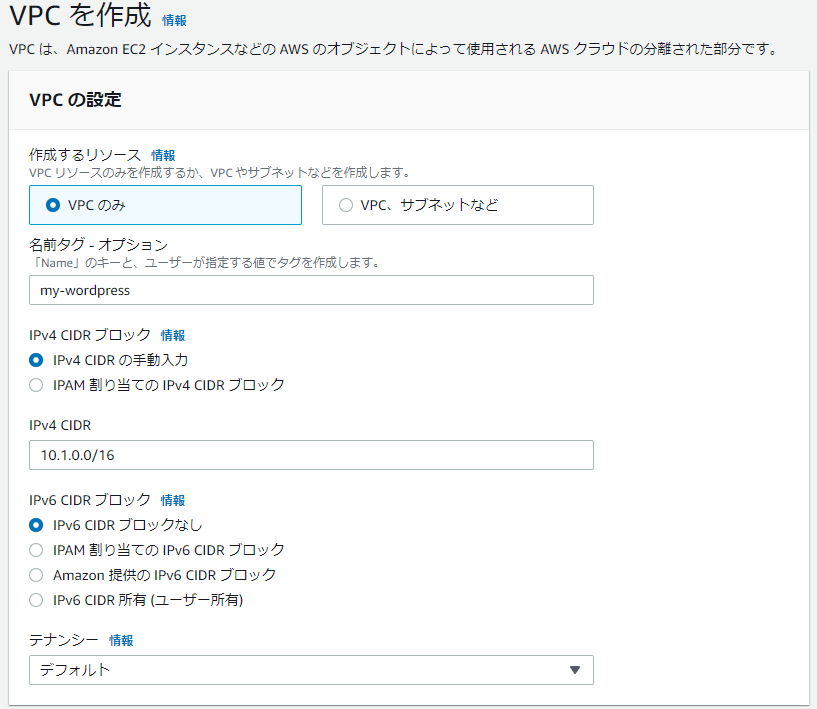817x709 pixels.
Task: Select "IPv6 CIDR ブロックなし" radio button
Action: 36,525
